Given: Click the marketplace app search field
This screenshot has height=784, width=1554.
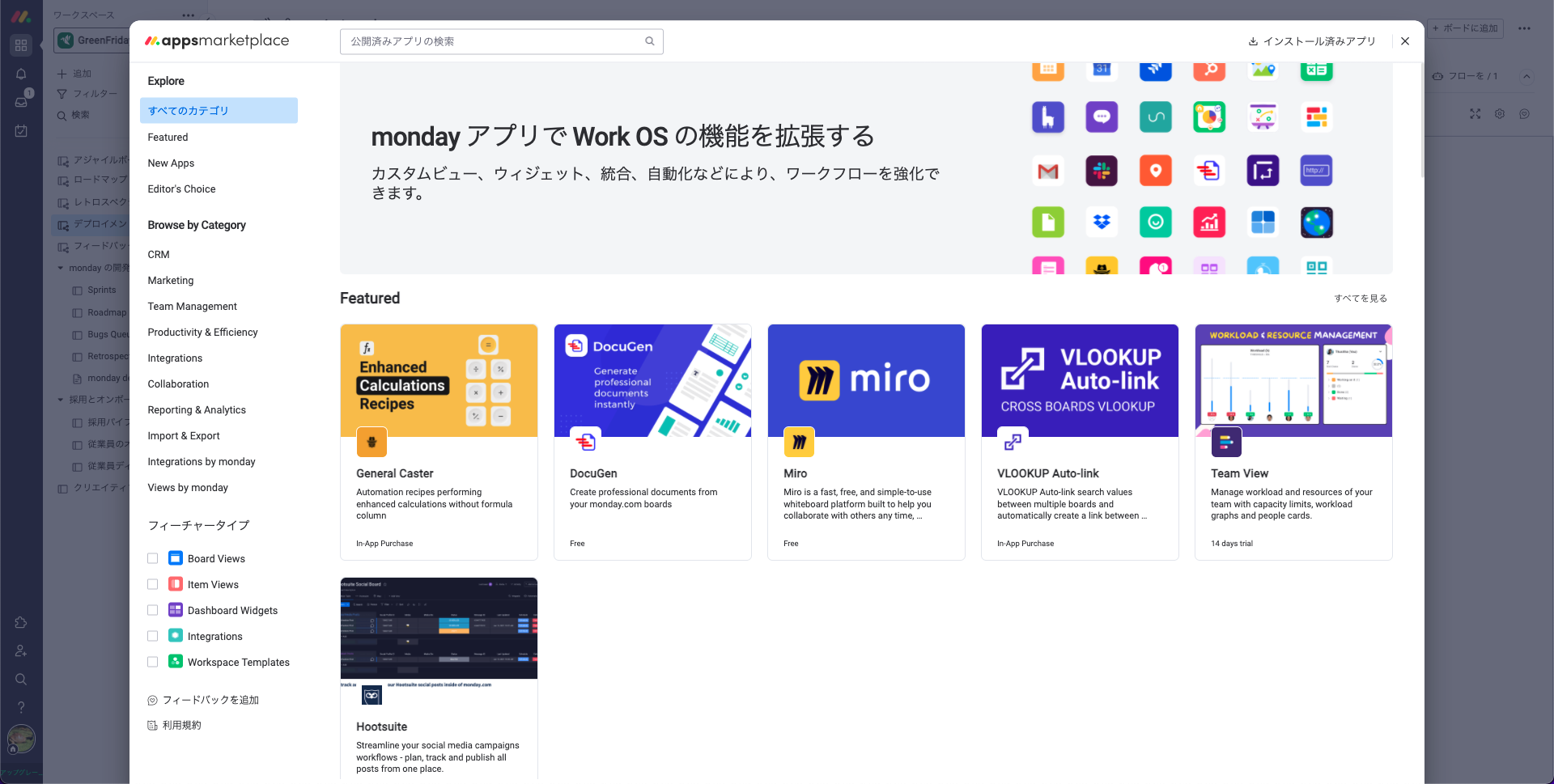Looking at the screenshot, I should 494,41.
